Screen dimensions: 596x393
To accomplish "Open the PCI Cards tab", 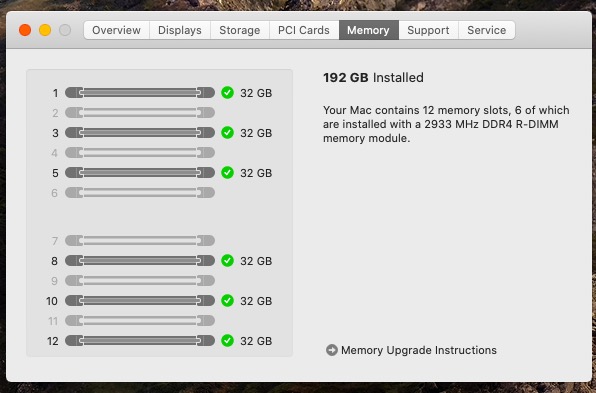I will tap(304, 30).
